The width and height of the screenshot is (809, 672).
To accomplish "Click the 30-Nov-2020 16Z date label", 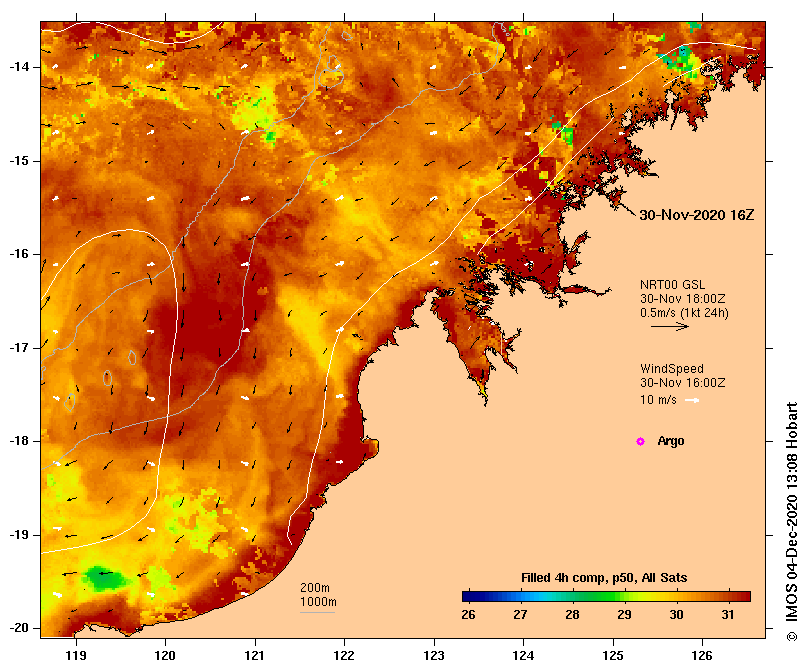I will [x=697, y=215].
